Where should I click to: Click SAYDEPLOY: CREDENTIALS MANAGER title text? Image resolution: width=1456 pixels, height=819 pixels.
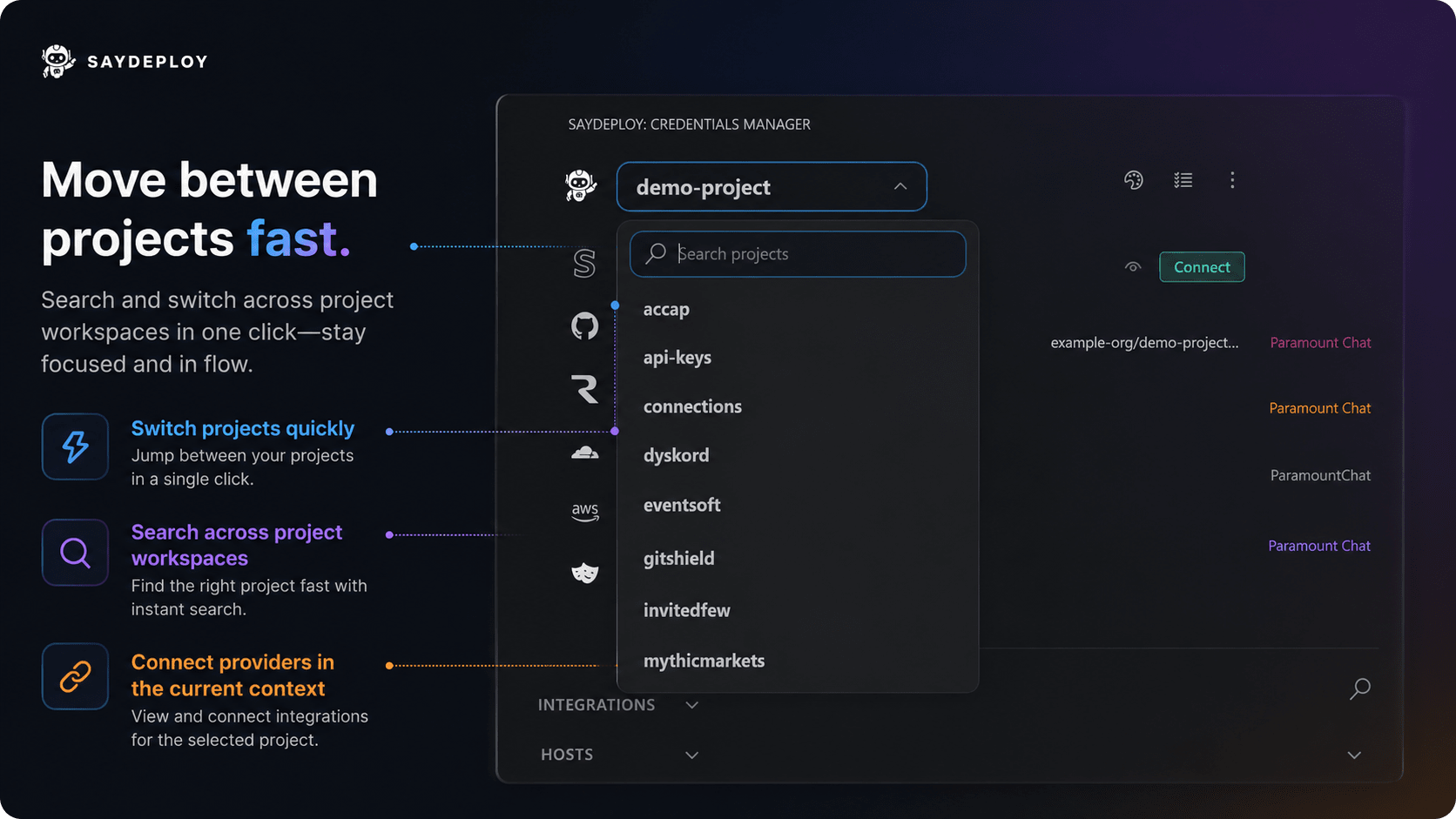[689, 124]
